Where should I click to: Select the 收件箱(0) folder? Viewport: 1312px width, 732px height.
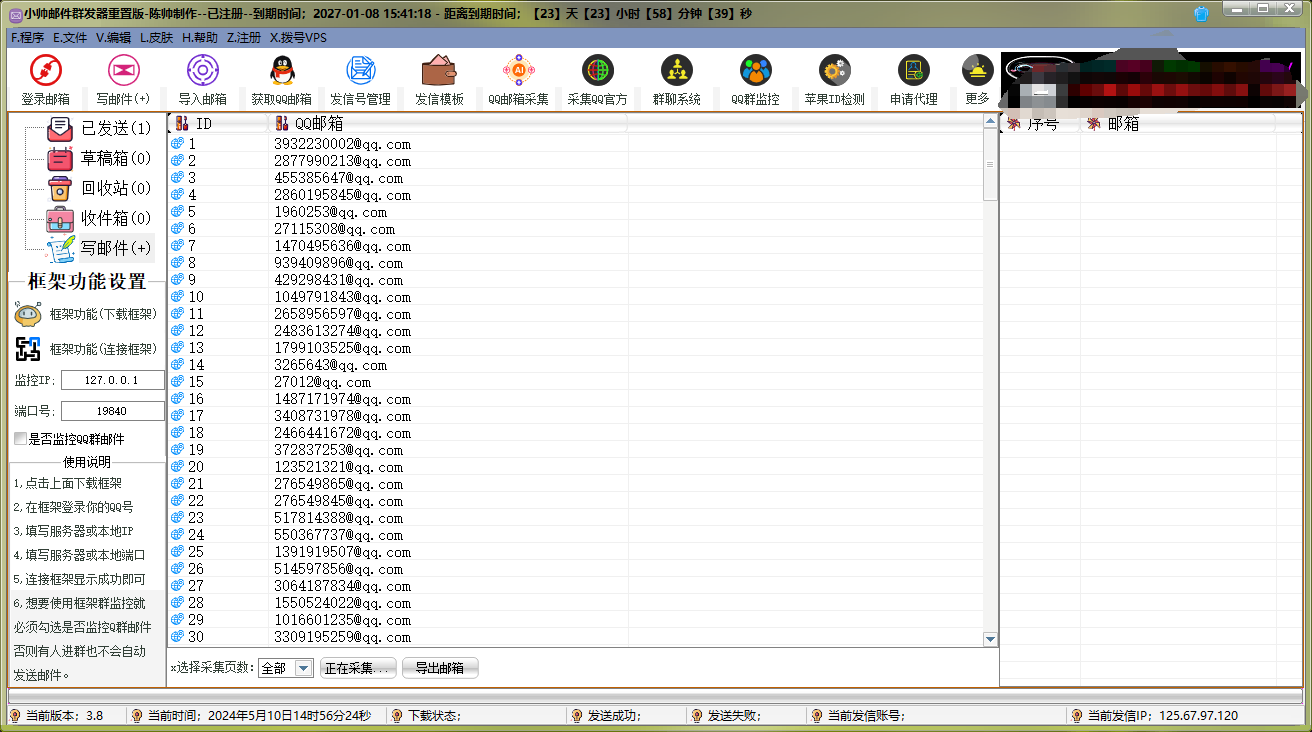tap(100, 218)
